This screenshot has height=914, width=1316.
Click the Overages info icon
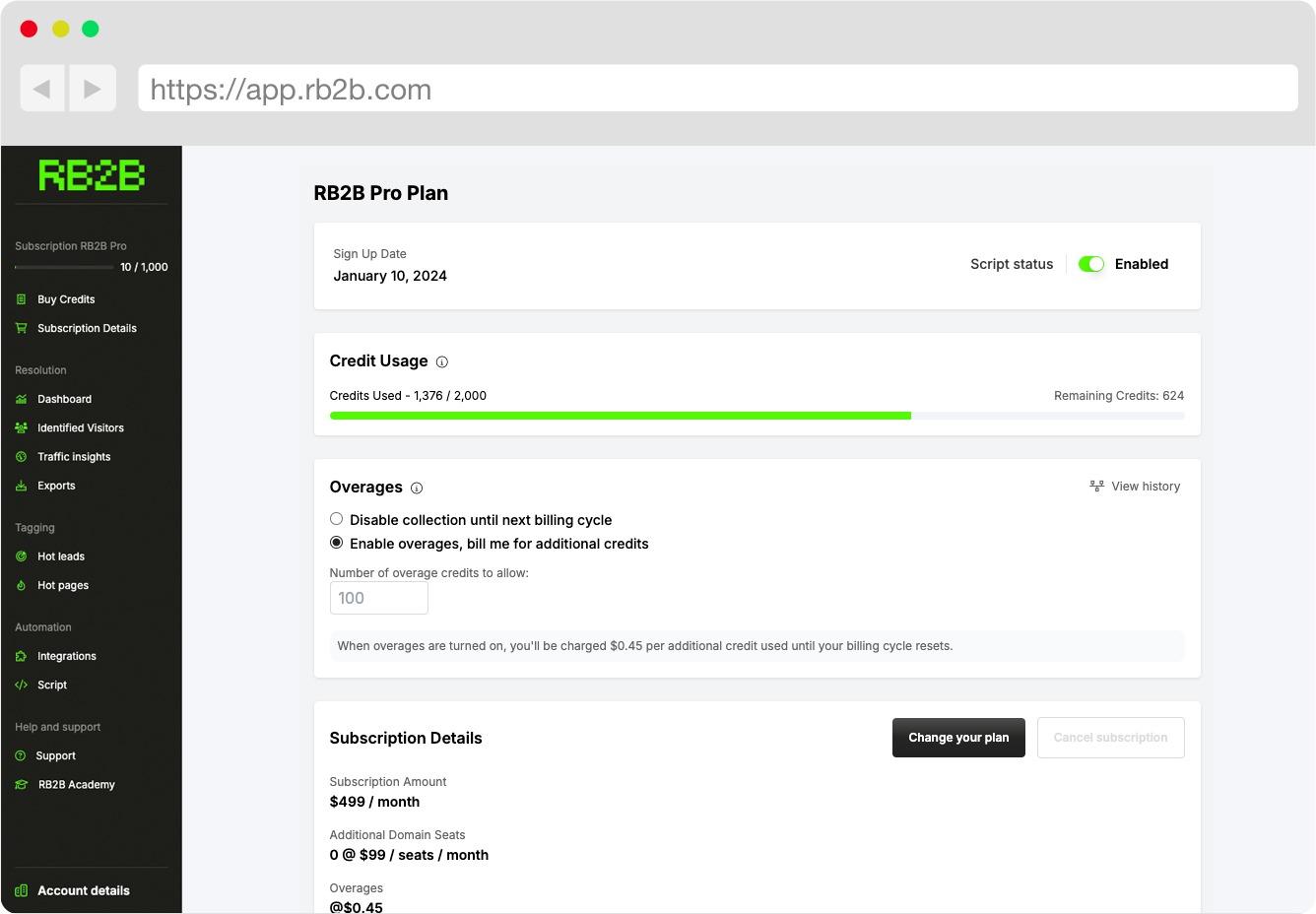(x=417, y=488)
